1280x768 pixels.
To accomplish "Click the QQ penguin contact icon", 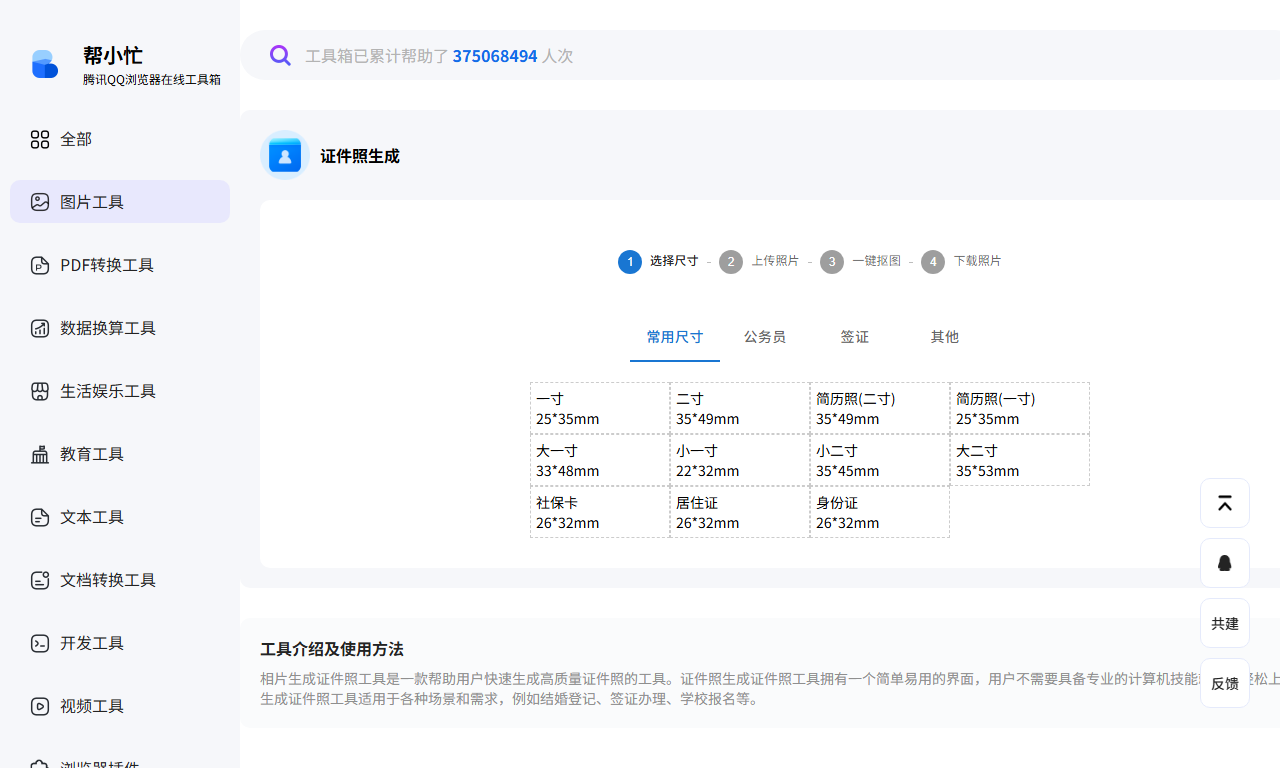I will [1225, 563].
